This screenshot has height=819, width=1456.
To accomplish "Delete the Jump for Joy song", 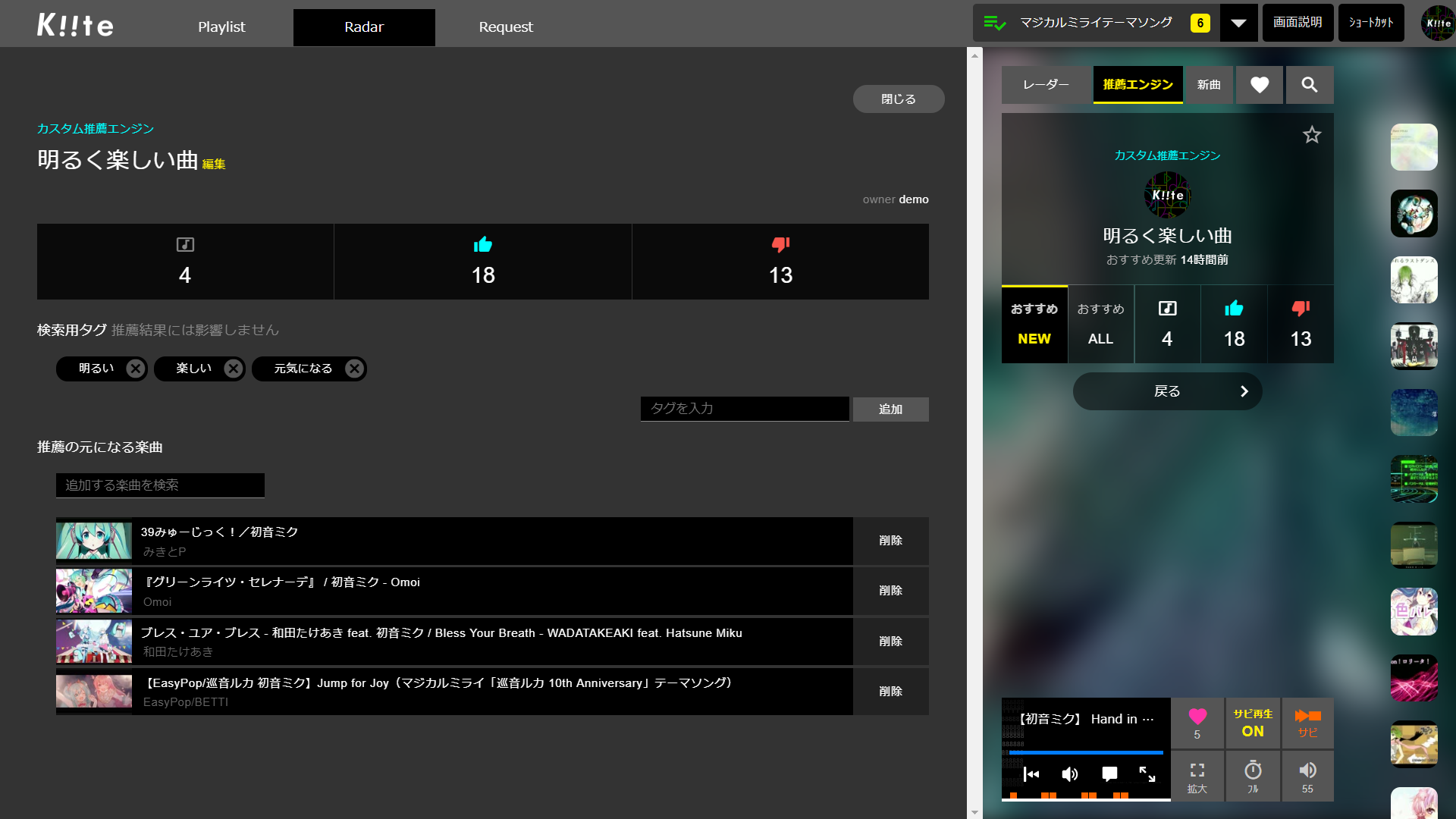I will point(891,692).
